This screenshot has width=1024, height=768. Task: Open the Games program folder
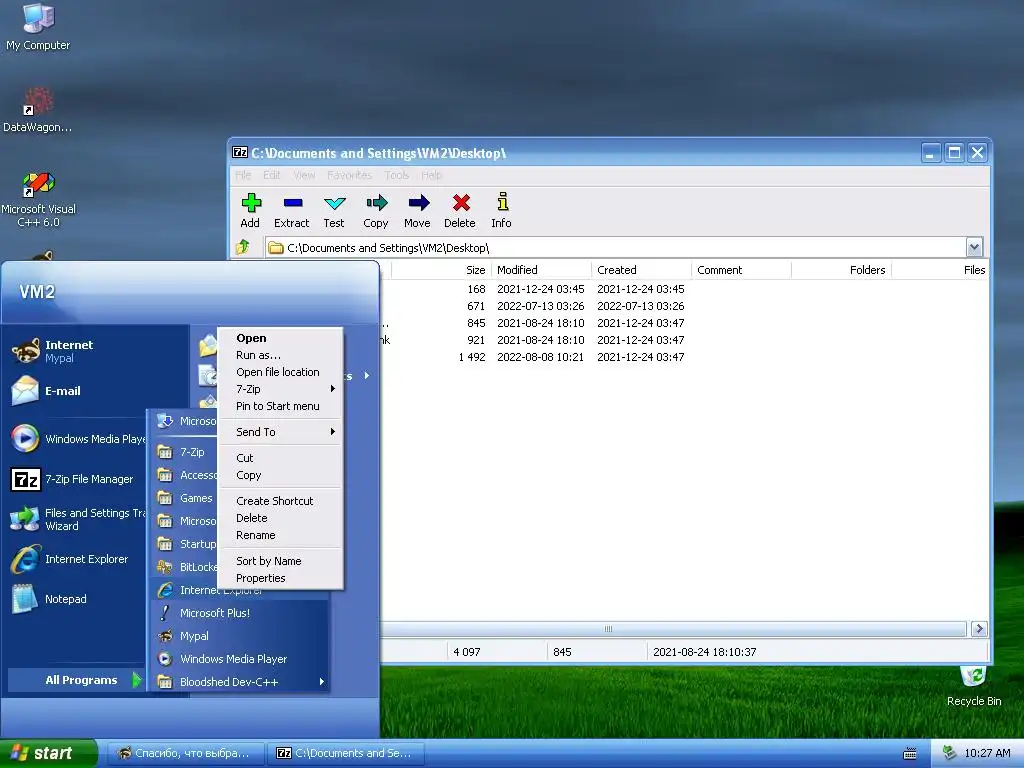pos(185,498)
